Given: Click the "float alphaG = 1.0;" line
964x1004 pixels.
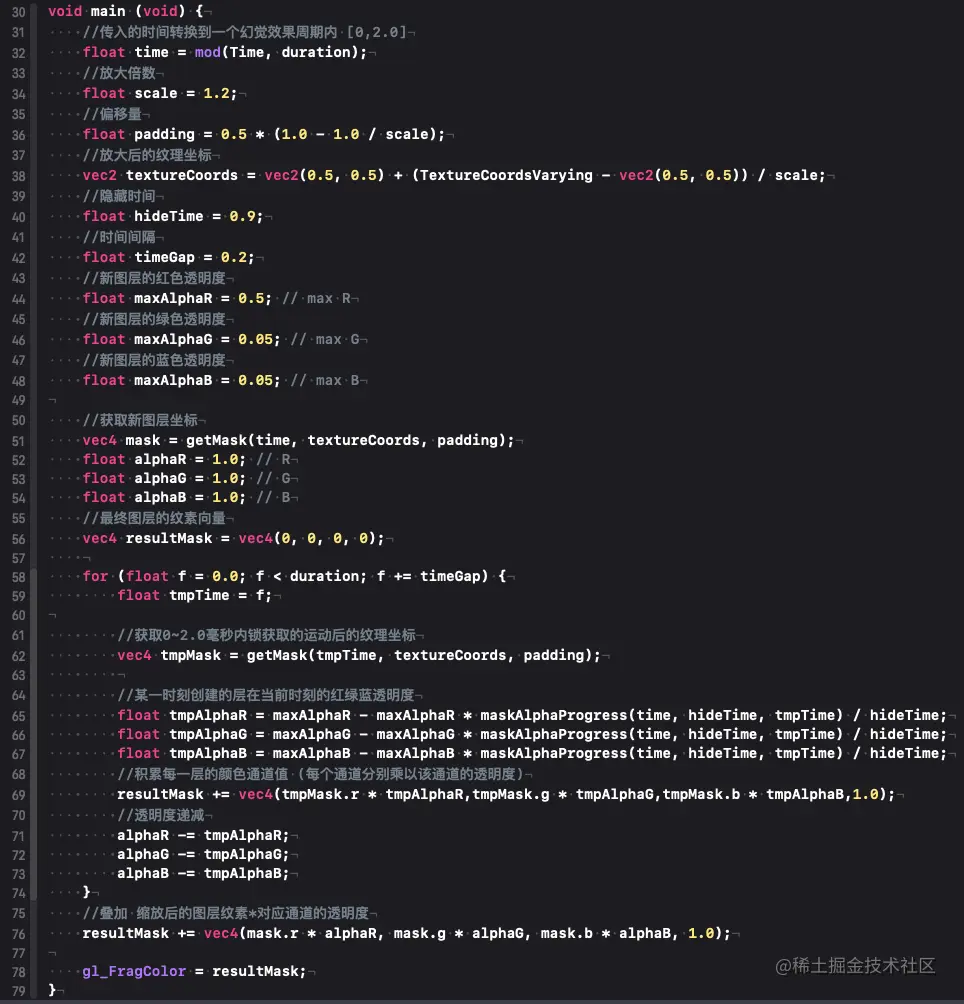Looking at the screenshot, I should pyautogui.click(x=164, y=478).
